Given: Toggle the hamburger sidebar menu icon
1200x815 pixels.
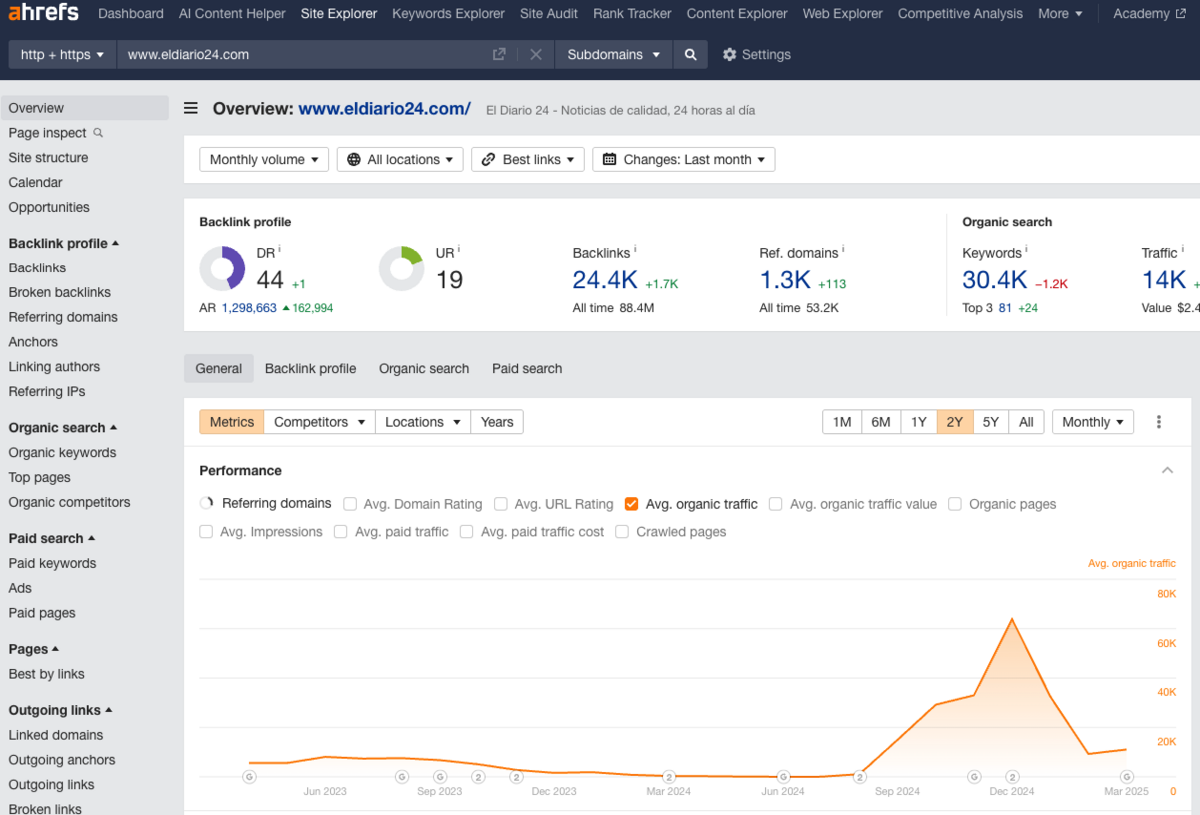Looking at the screenshot, I should point(191,109).
